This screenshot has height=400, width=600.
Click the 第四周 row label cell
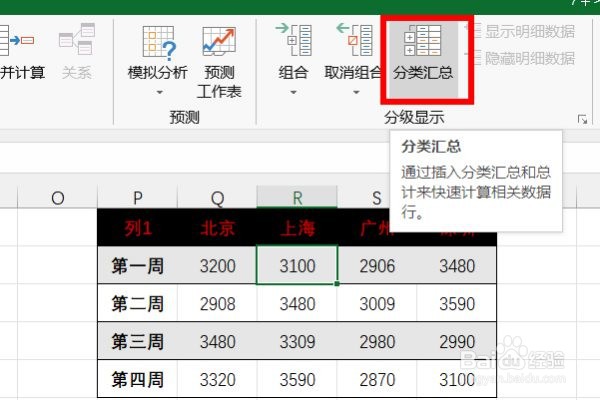138,379
